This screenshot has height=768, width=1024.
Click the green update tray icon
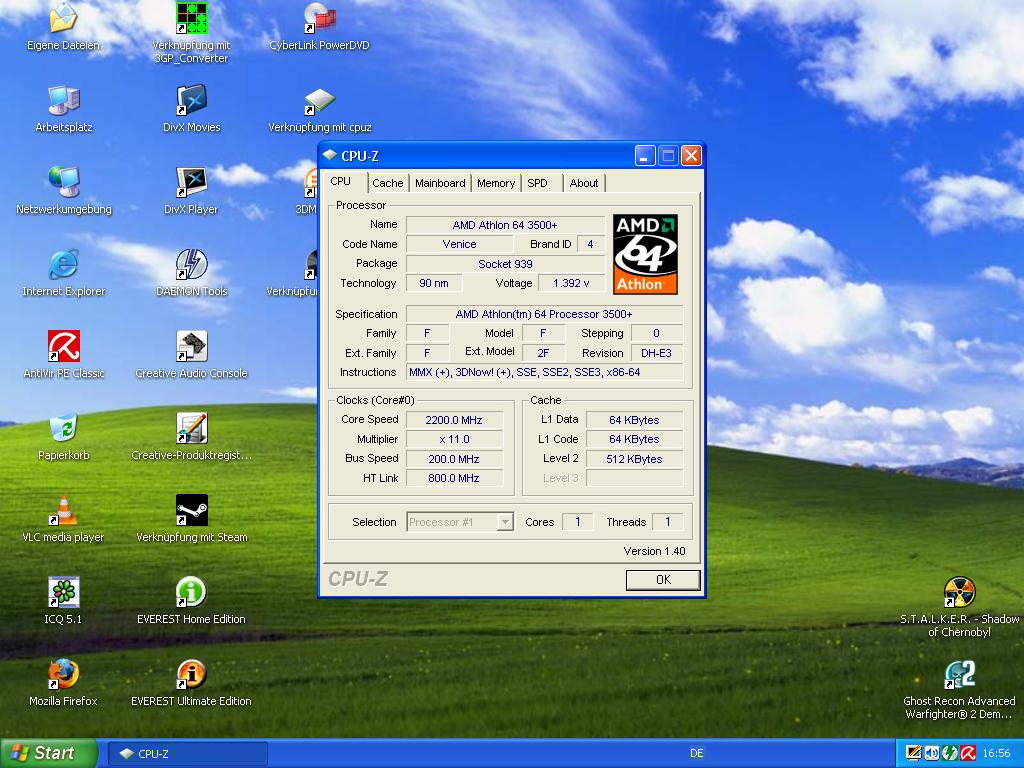pyautogui.click(x=950, y=753)
